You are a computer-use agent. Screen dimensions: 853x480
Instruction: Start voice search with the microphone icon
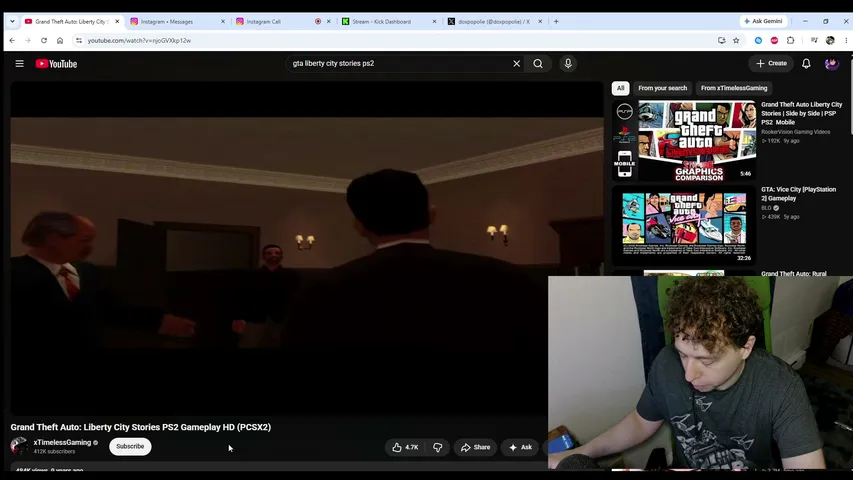coord(568,64)
